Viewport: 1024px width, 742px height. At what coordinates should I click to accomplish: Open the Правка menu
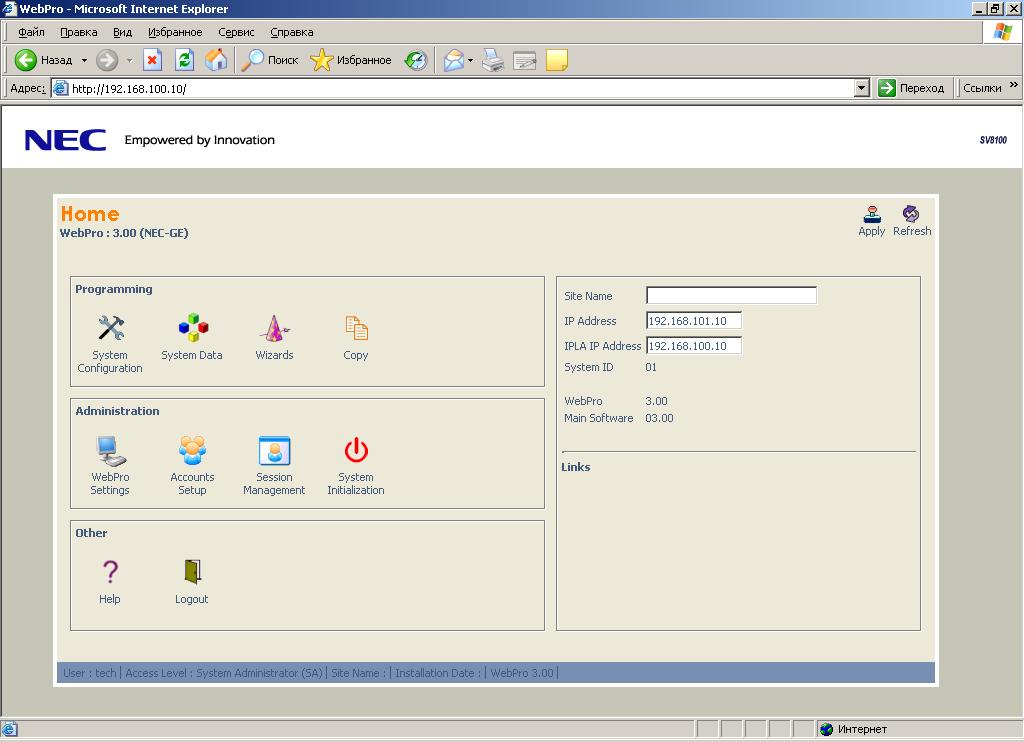pyautogui.click(x=79, y=32)
